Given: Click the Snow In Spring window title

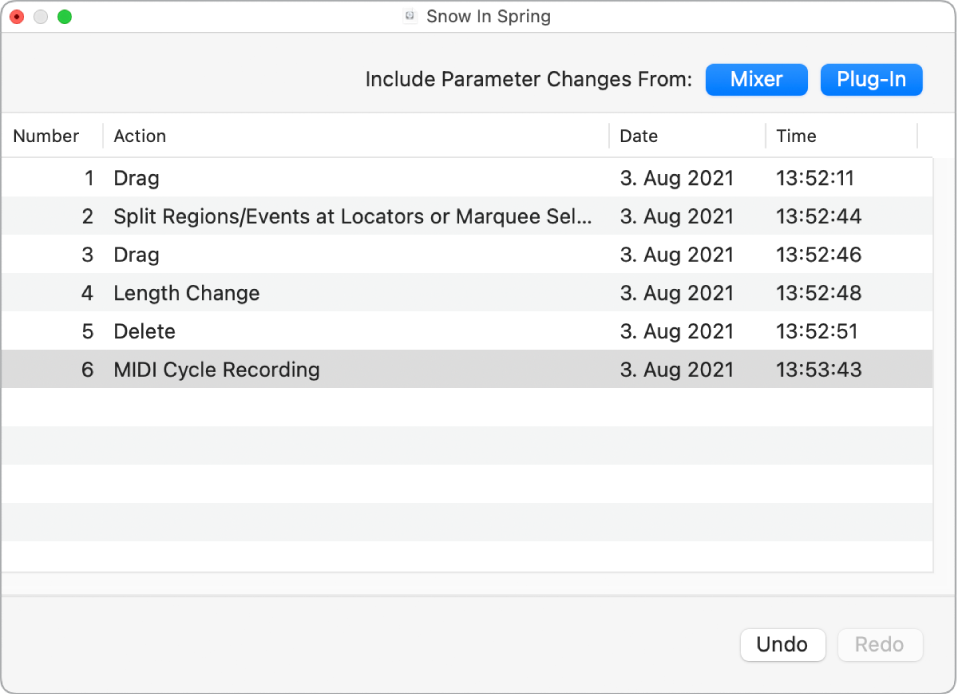Looking at the screenshot, I should [x=488, y=17].
